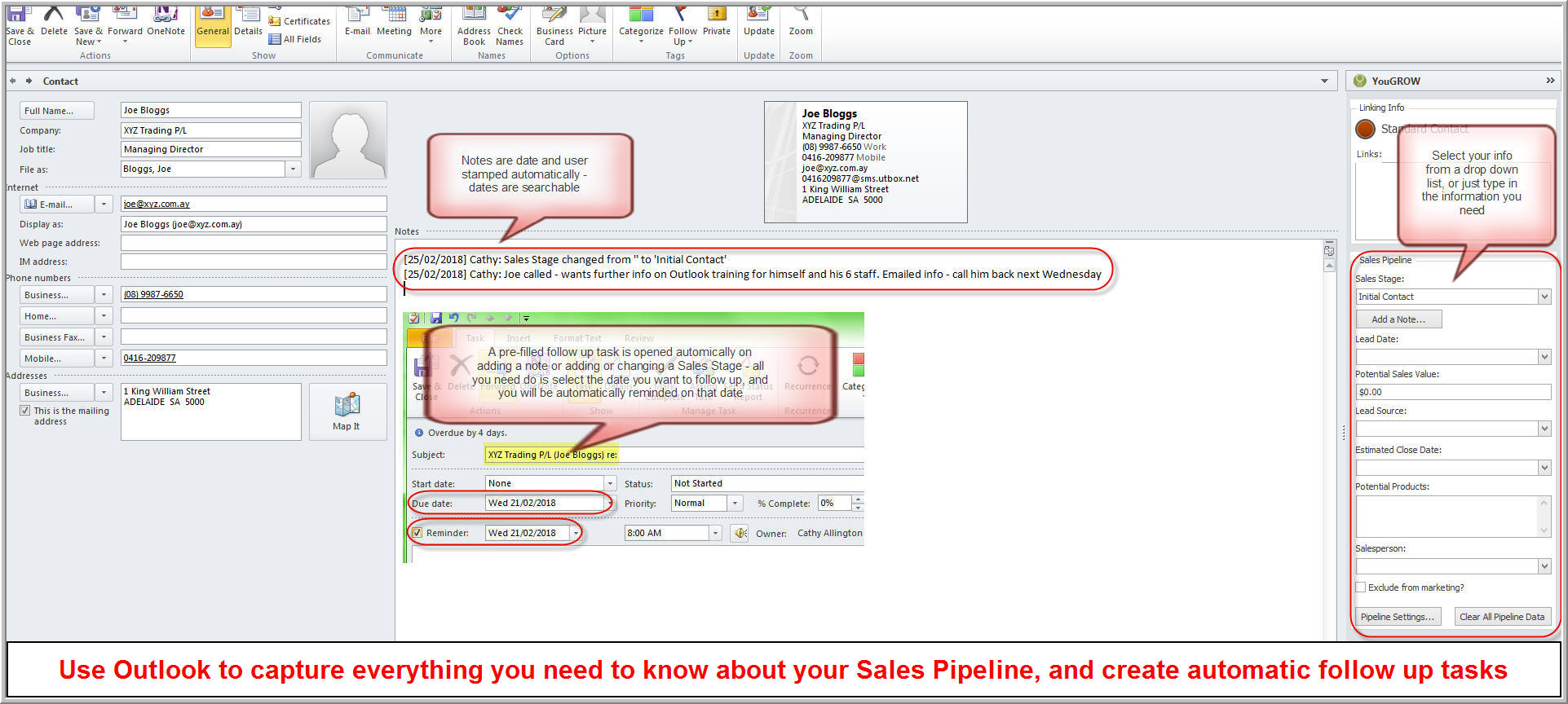Open the File as dropdown
Image resolution: width=1568 pixels, height=704 pixels.
(293, 169)
